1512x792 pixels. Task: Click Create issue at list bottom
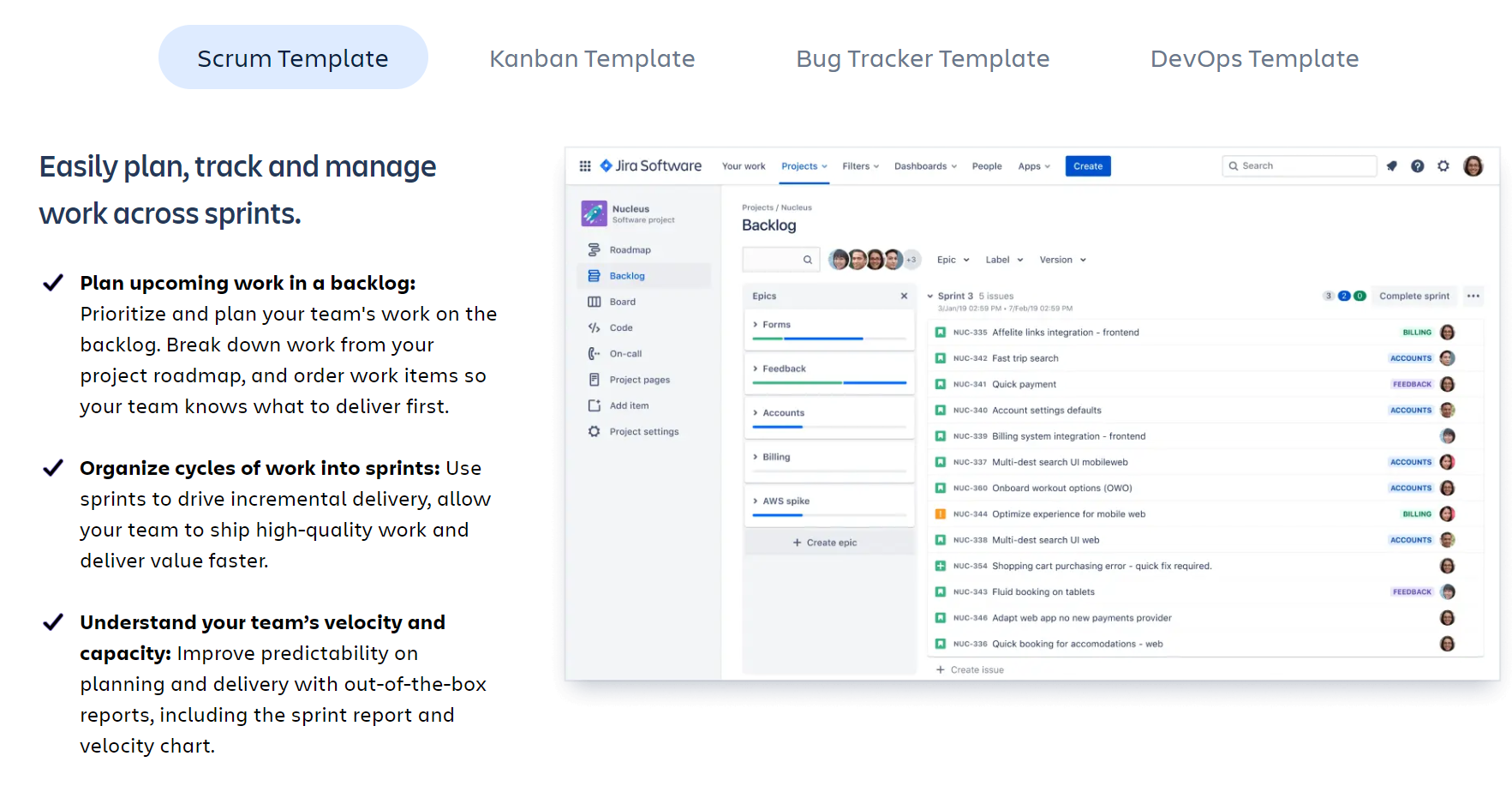click(x=970, y=670)
